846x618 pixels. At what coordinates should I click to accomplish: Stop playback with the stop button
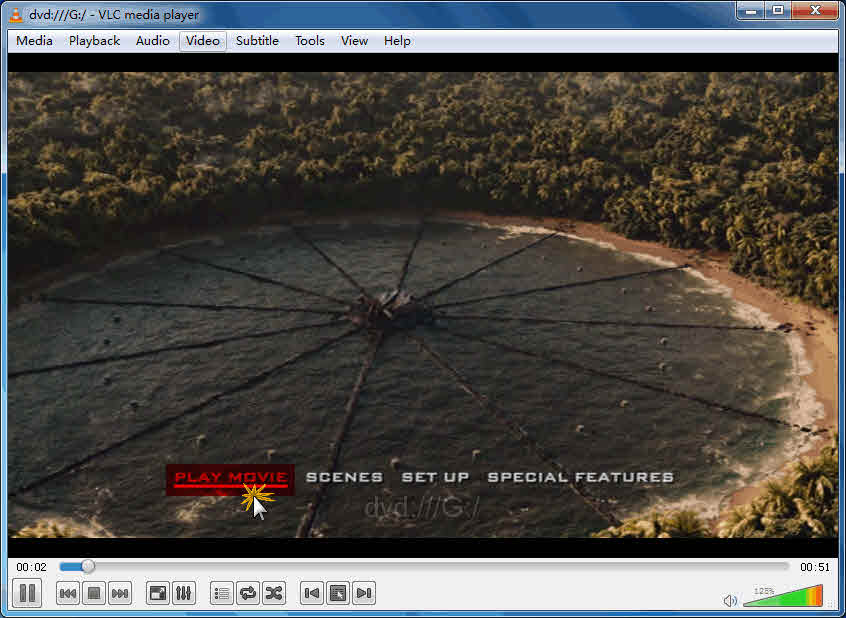coord(94,594)
